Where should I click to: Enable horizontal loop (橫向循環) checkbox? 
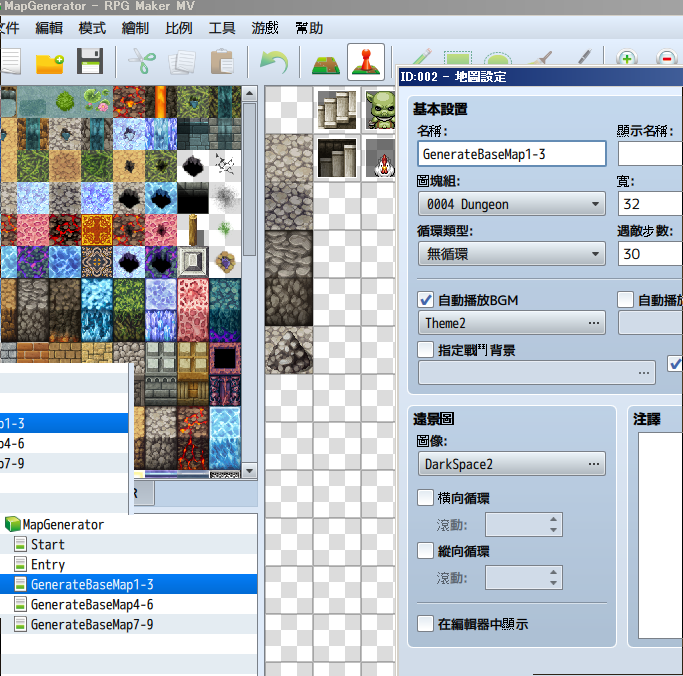425,497
